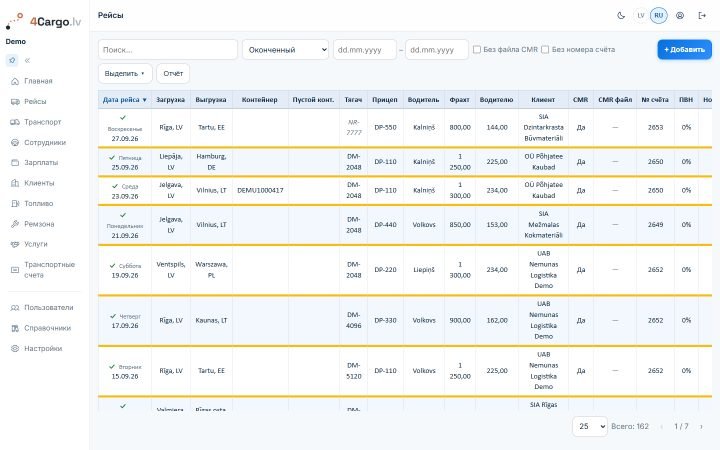The width and height of the screenshot is (720, 450).
Task: Click the Отчёт button
Action: tap(173, 73)
